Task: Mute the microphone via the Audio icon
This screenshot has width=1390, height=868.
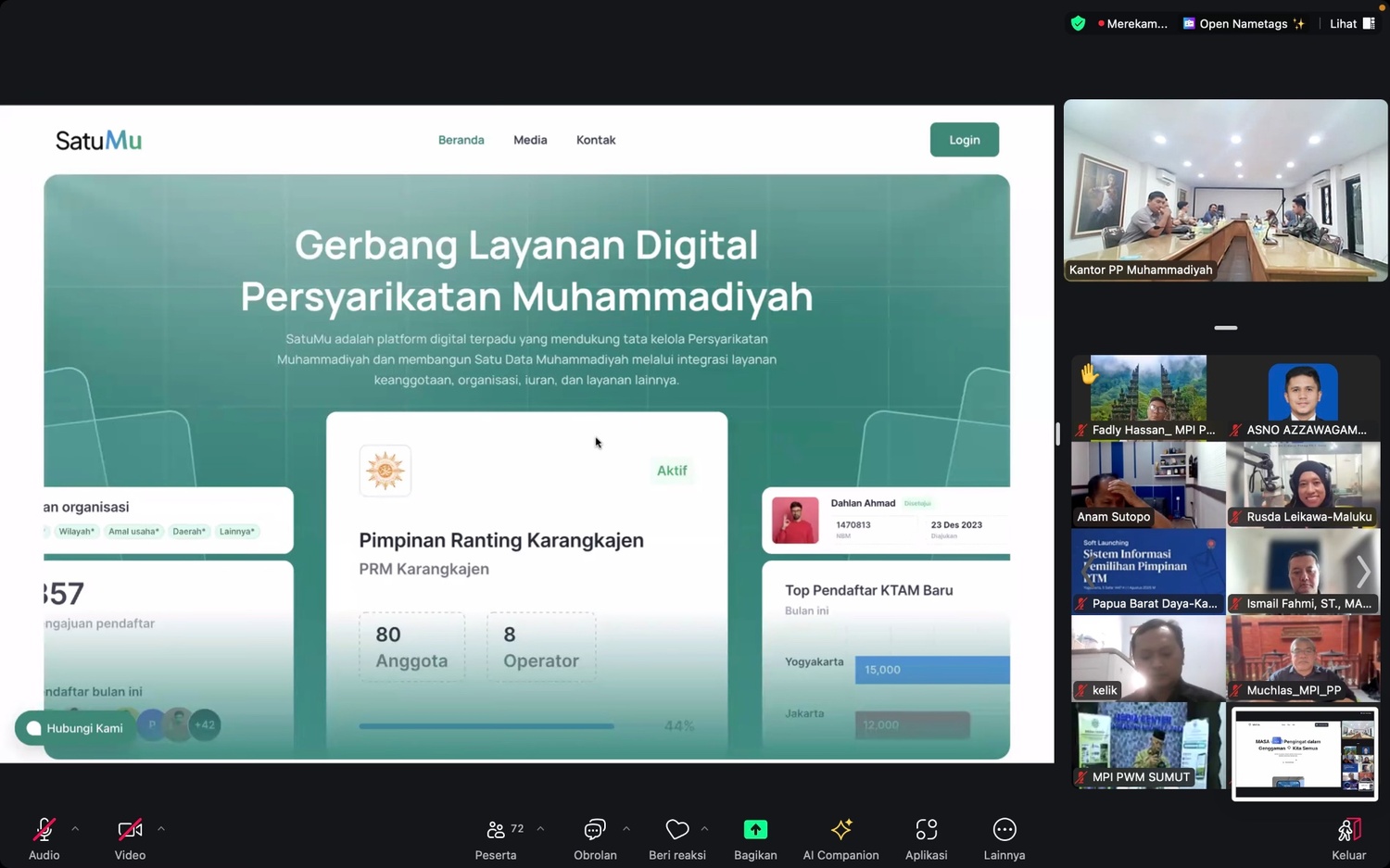Action: [44, 829]
